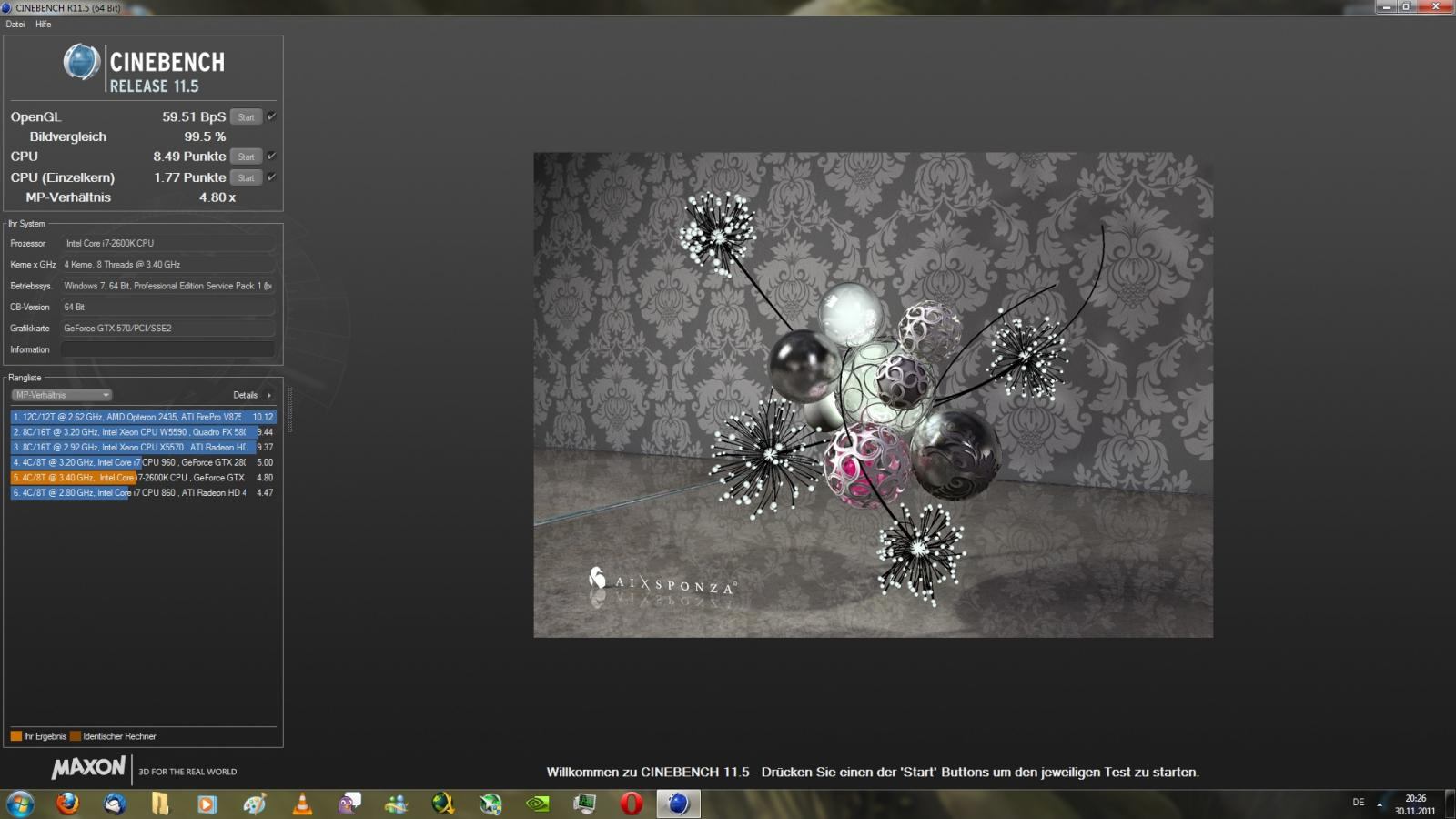Click the CB-Version field 64 Bit
Viewport: 1456px width, 819px height.
167,307
